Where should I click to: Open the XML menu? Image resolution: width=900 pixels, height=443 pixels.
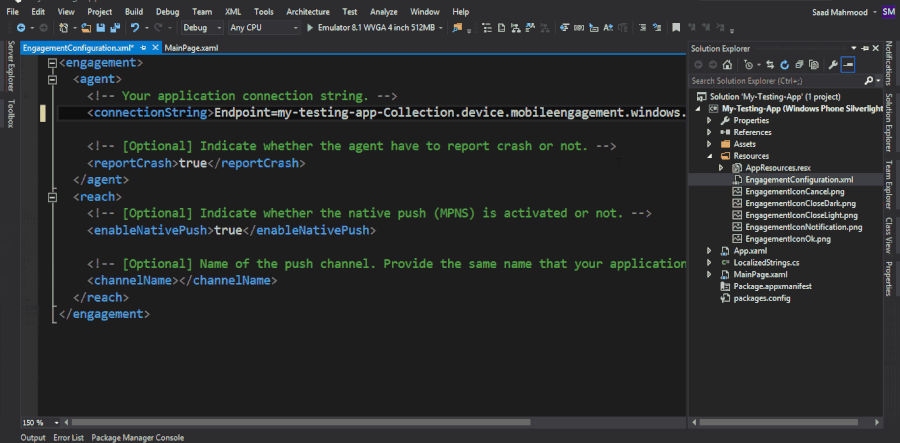tap(232, 11)
